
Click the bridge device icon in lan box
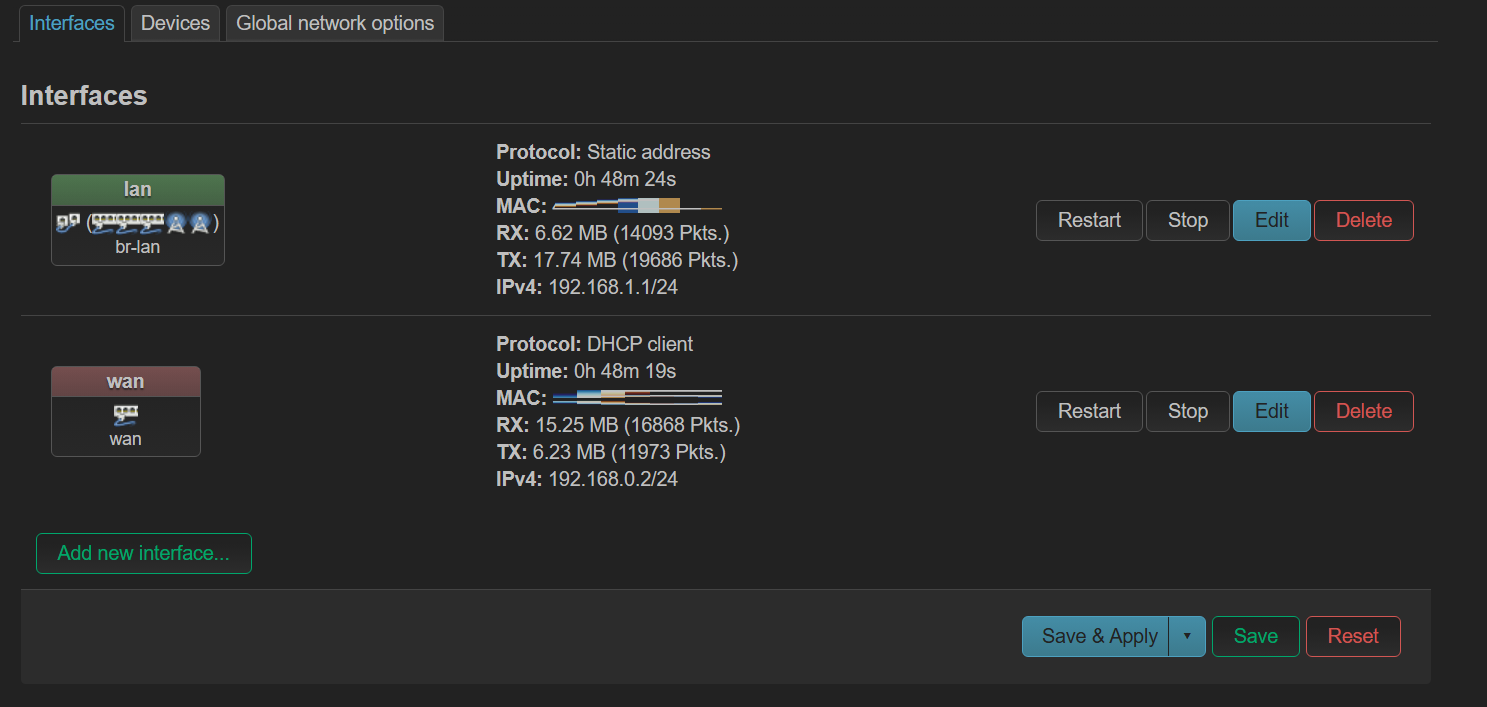[69, 222]
